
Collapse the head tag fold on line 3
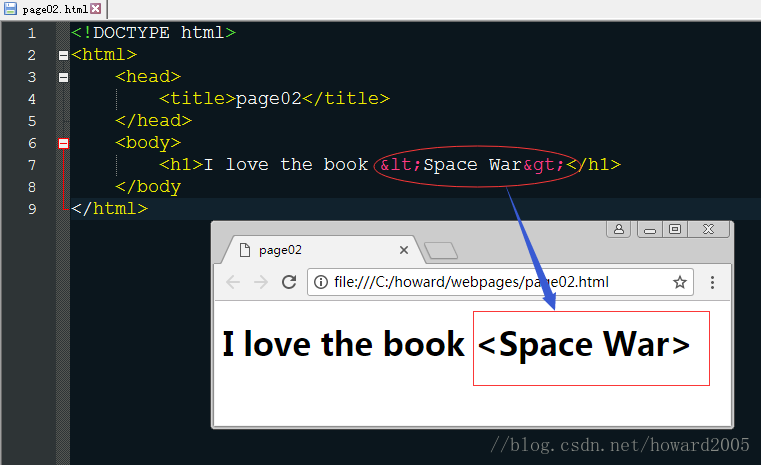coord(63,77)
